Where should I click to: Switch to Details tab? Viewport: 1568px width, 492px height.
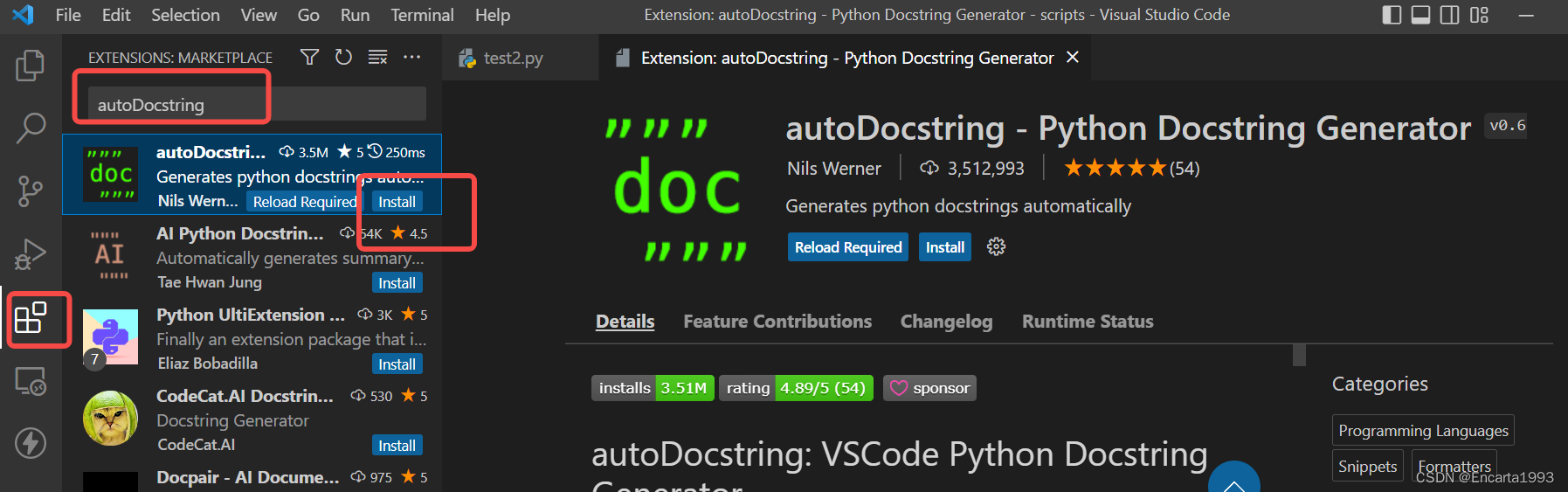tap(625, 322)
